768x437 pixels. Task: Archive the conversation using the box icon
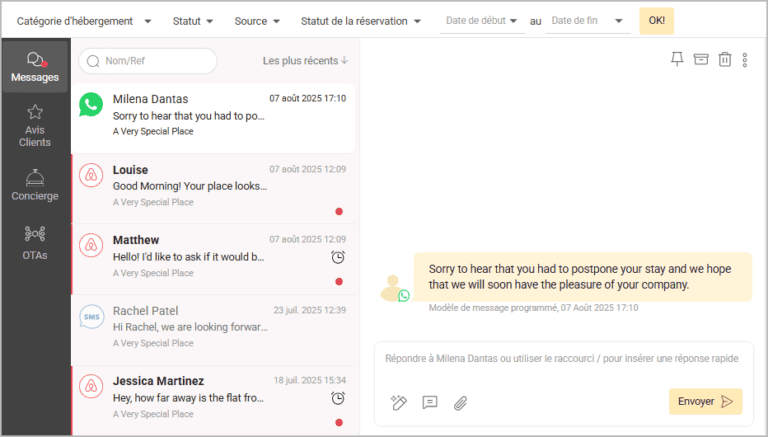(701, 60)
